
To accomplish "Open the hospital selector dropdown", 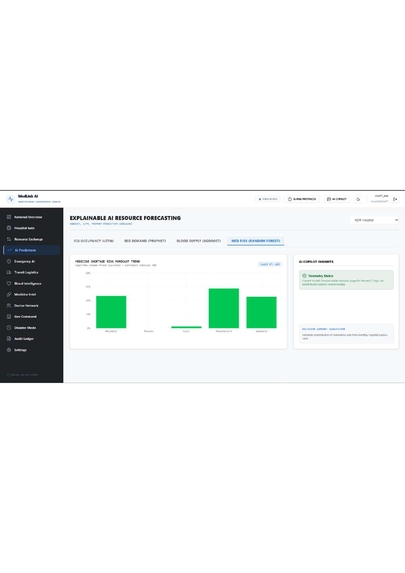I will click(x=374, y=220).
